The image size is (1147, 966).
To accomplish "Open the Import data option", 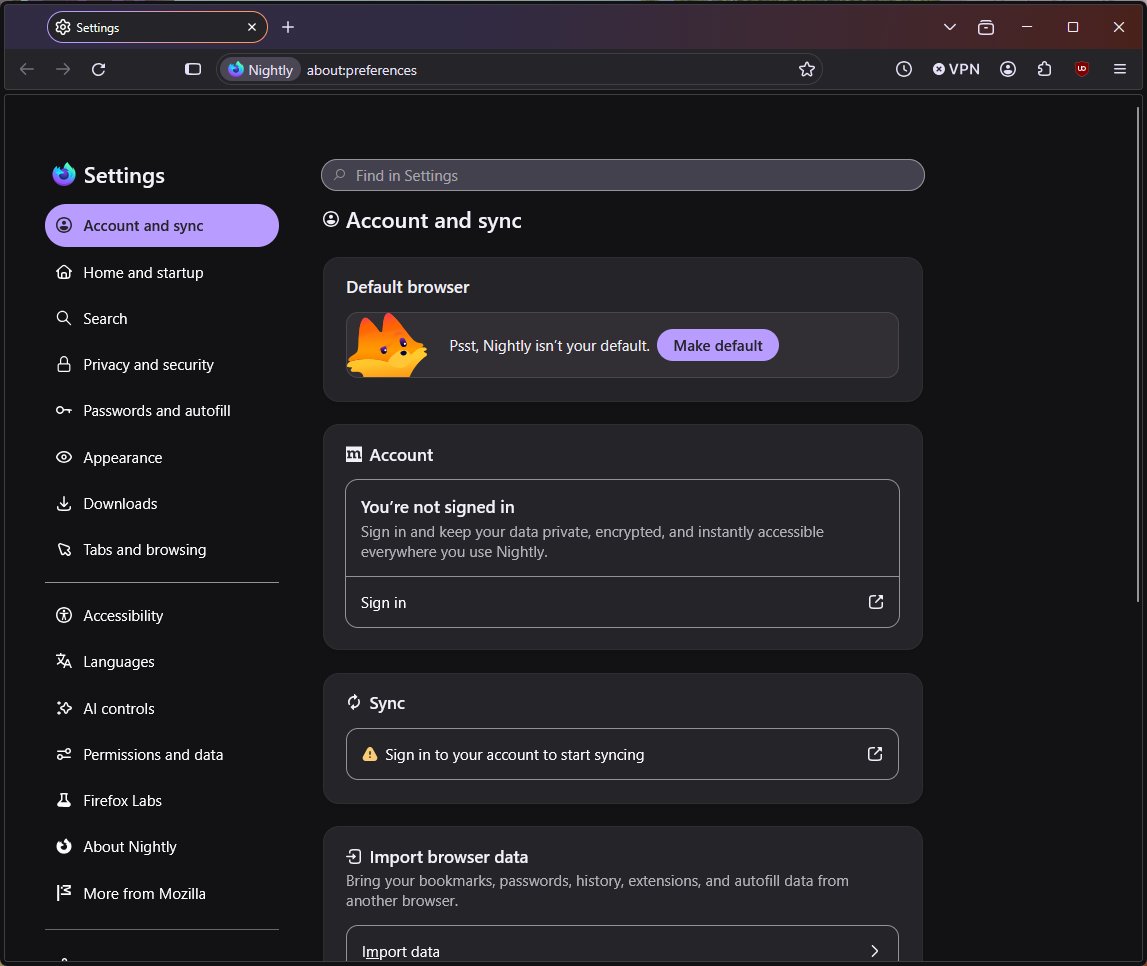I will (x=622, y=945).
